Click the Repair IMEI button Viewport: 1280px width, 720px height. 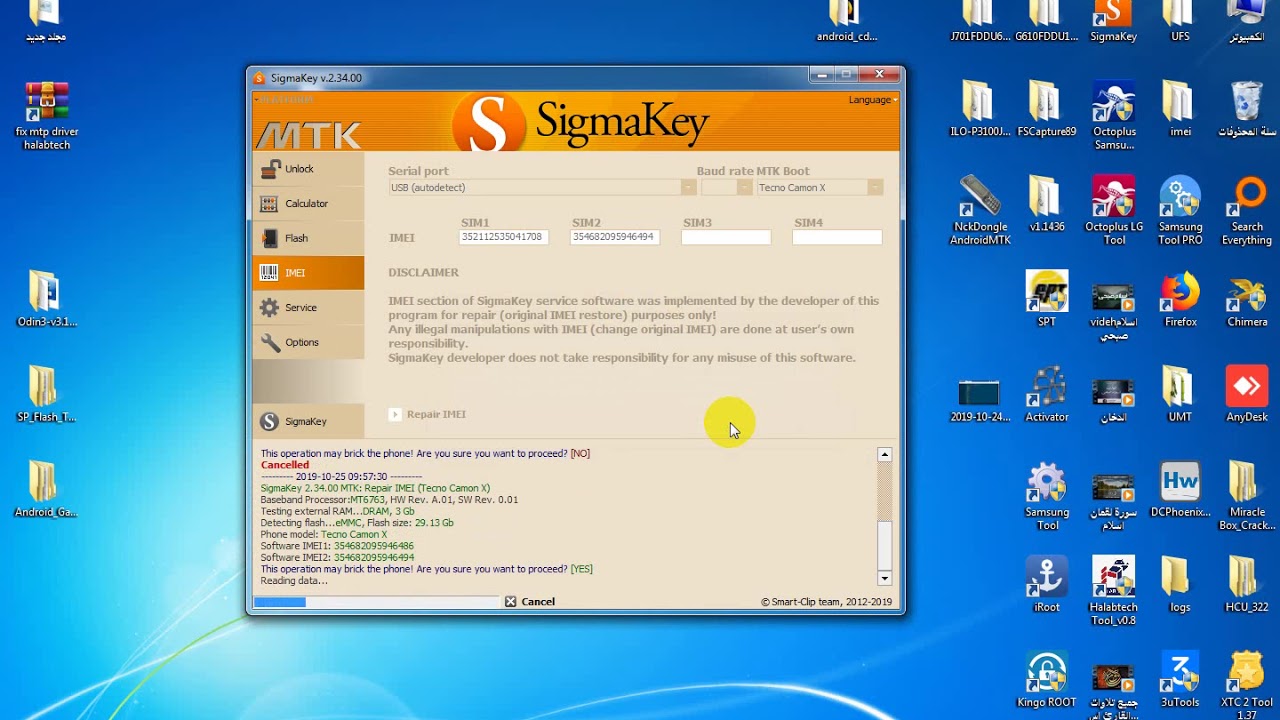(x=428, y=414)
